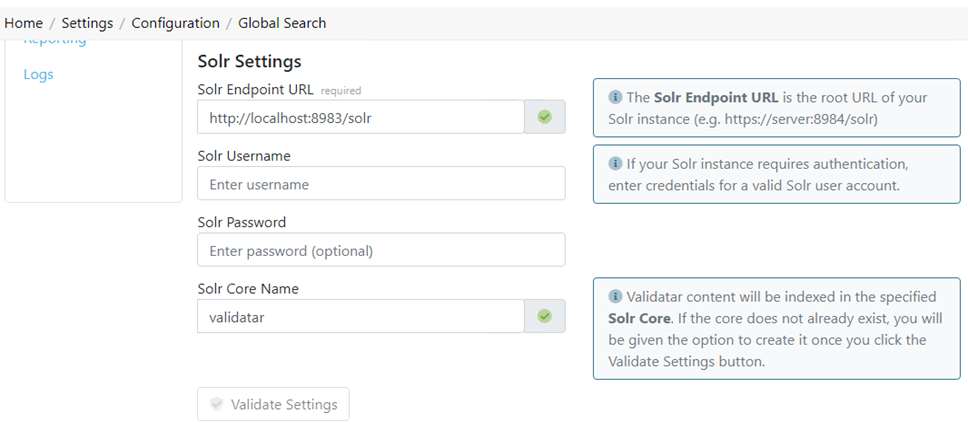Click the Solr Settings heading

249,61
